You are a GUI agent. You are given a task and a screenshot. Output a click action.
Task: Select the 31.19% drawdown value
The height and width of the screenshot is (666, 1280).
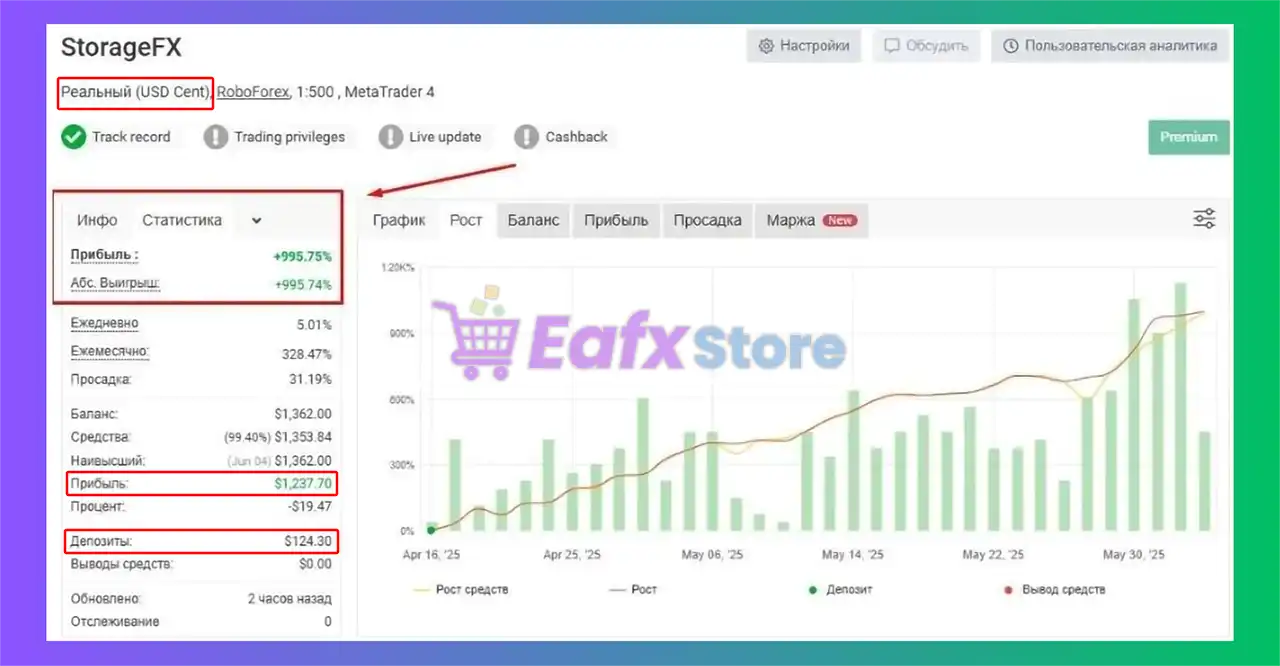tap(311, 380)
